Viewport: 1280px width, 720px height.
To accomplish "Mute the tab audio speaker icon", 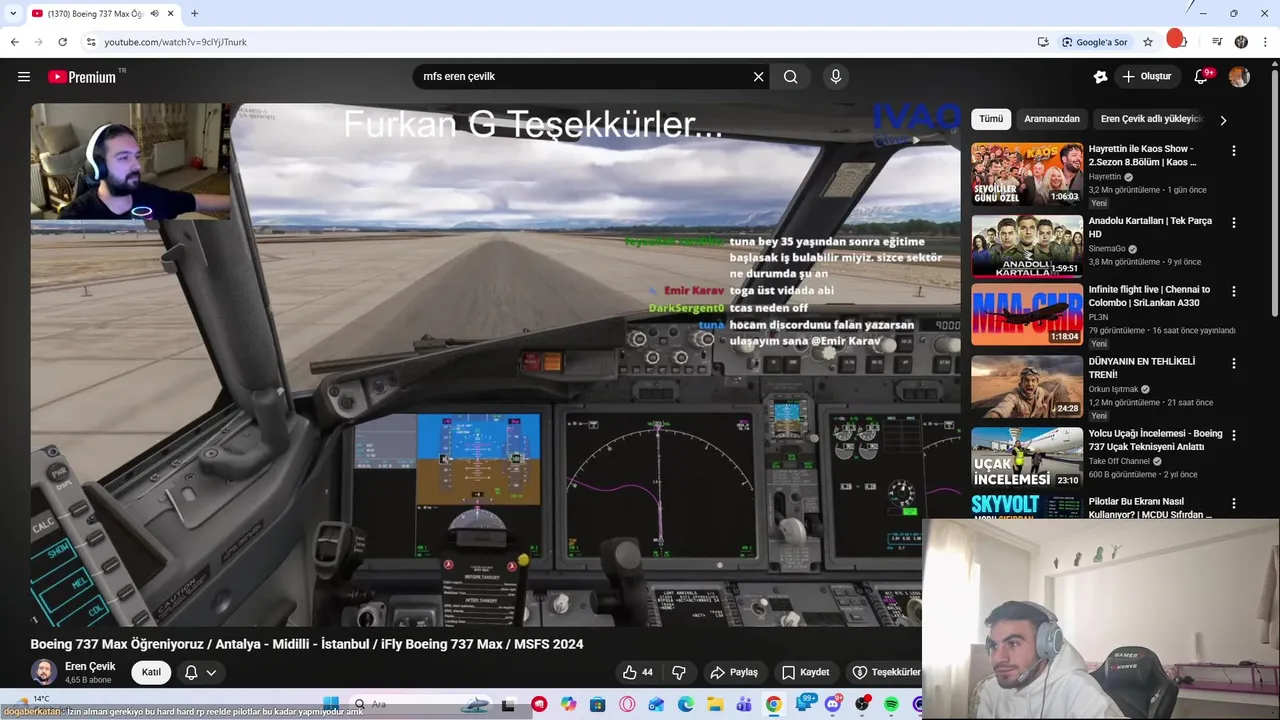I will point(155,13).
